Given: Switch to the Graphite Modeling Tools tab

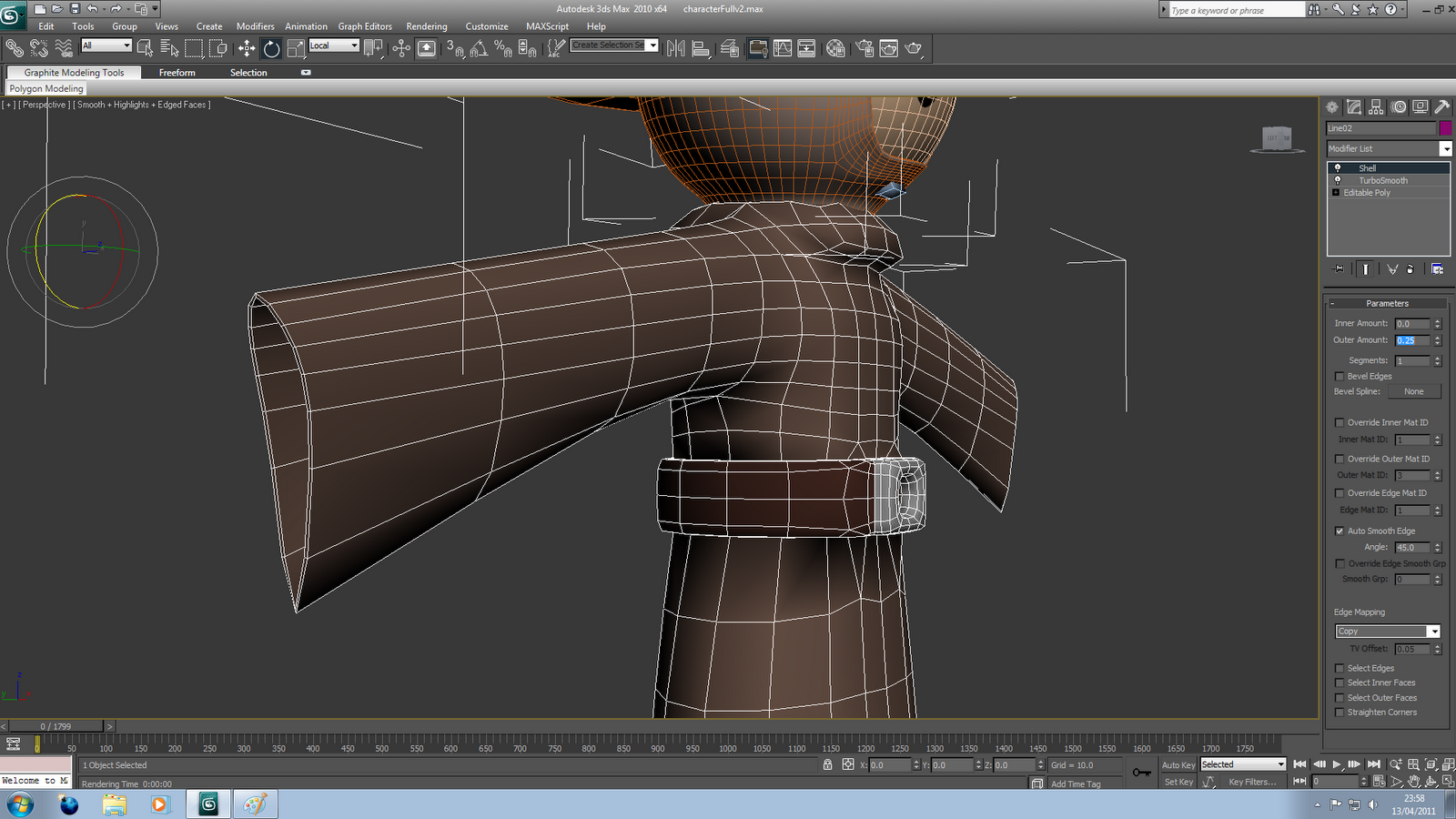Looking at the screenshot, I should [x=73, y=73].
